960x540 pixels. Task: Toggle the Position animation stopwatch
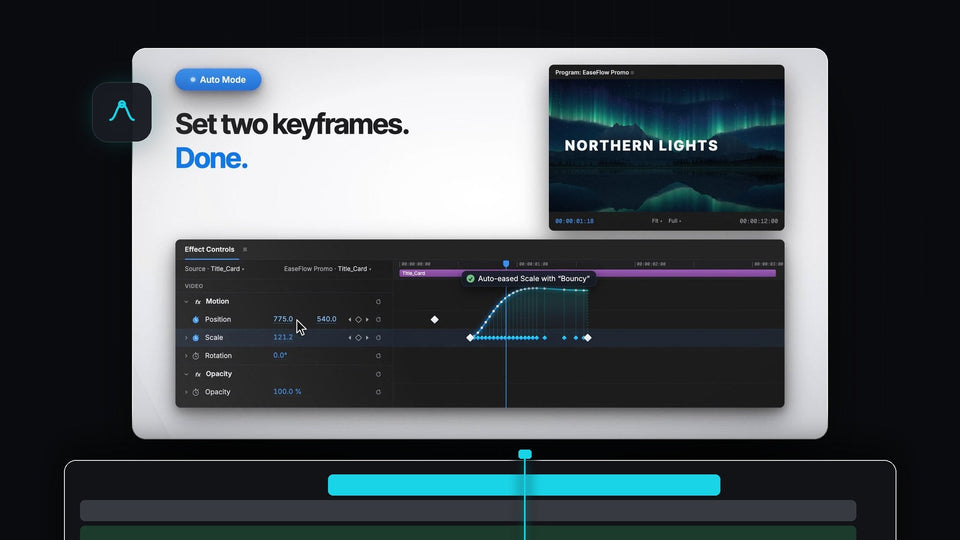pos(196,320)
